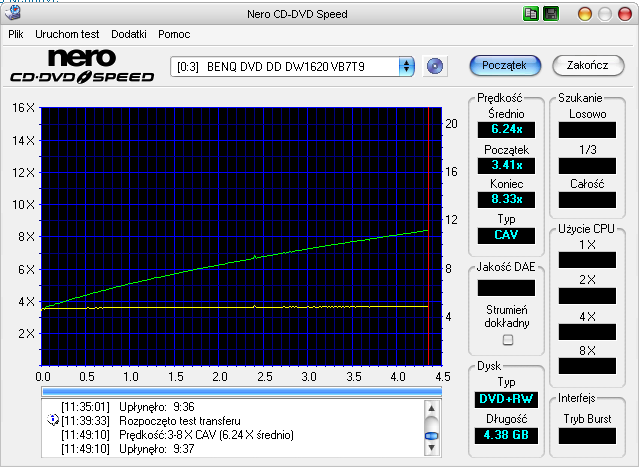639x467 pixels.
Task: Click the CPU usage 2X field
Action: [587, 296]
